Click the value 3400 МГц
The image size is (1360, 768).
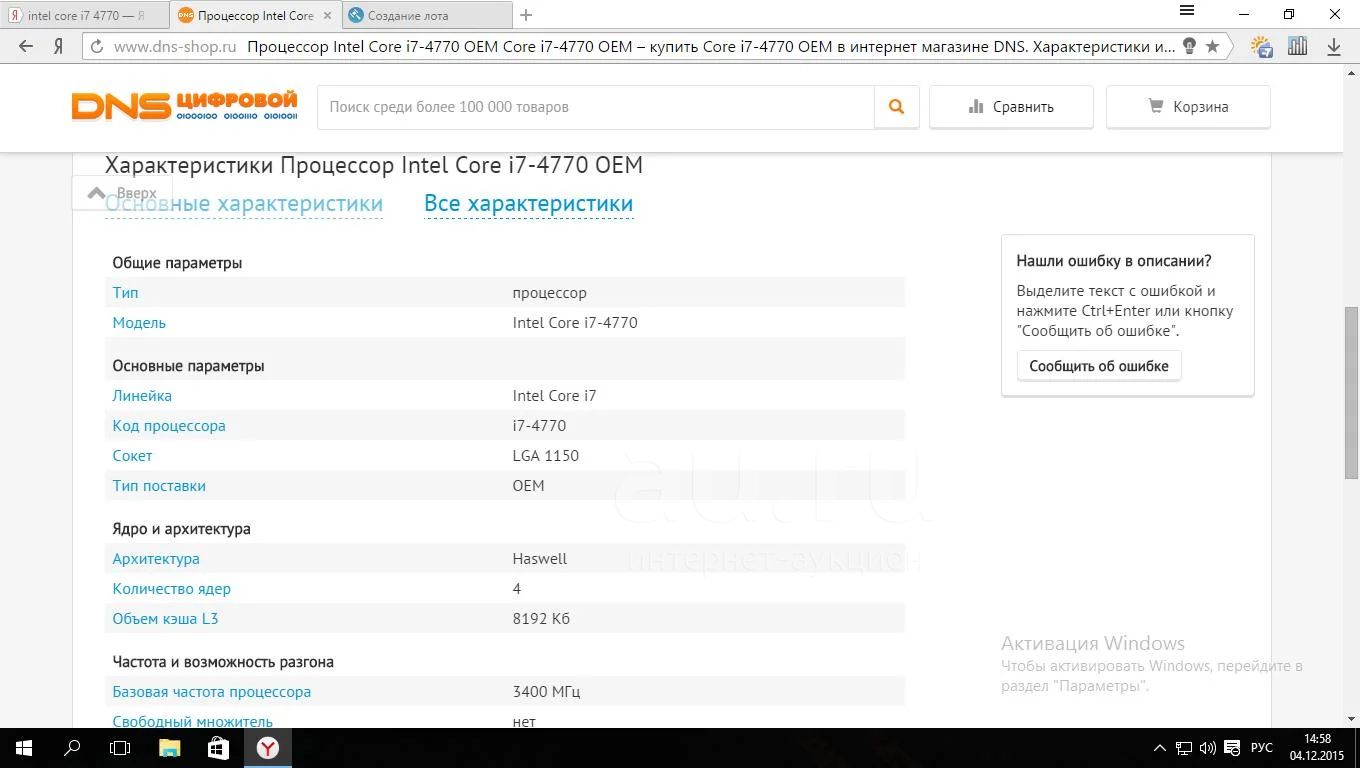point(546,692)
